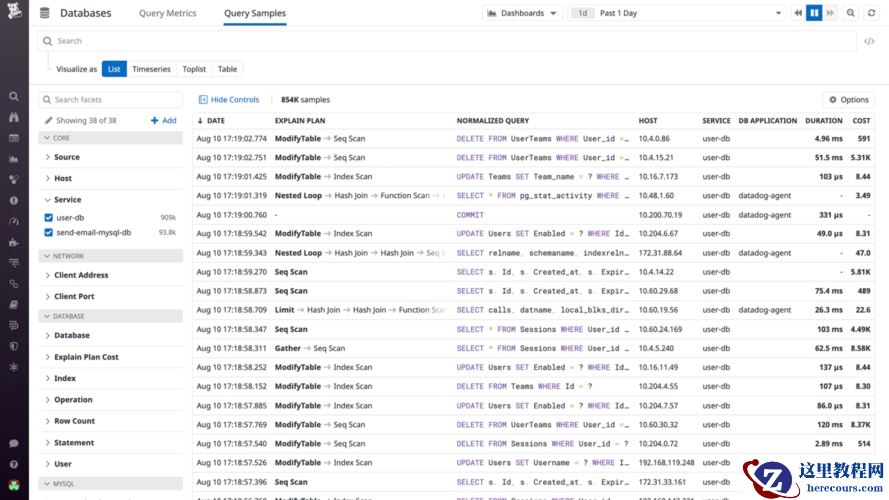
Task: Open the Dashboards dropdown
Action: 522,13
